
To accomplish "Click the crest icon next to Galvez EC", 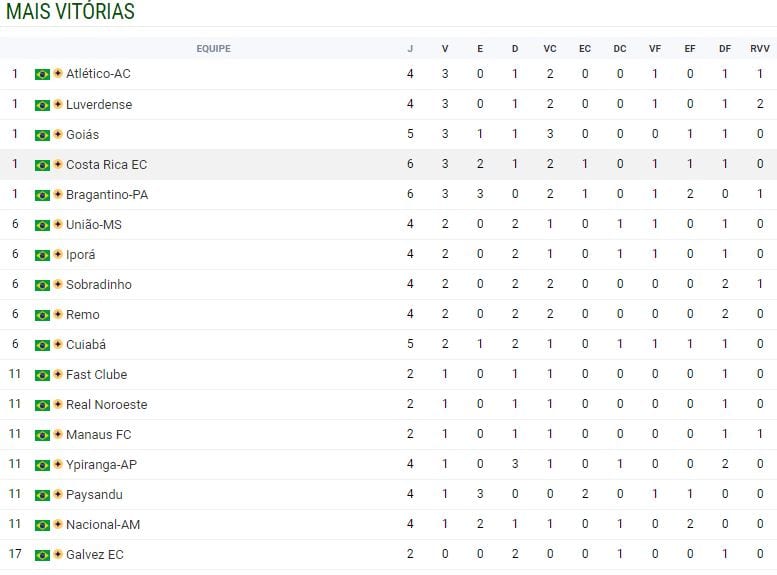I will click(58, 554).
